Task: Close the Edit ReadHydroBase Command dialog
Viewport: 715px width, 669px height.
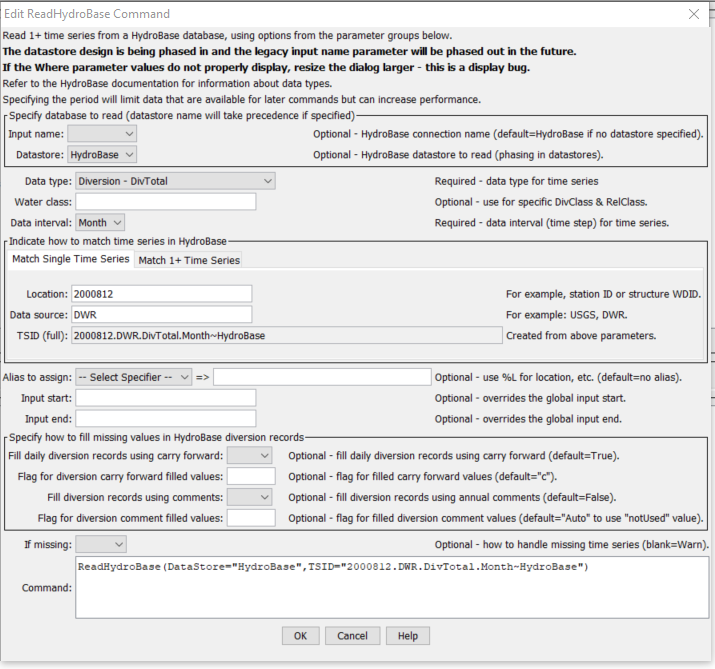Action: 694,14
